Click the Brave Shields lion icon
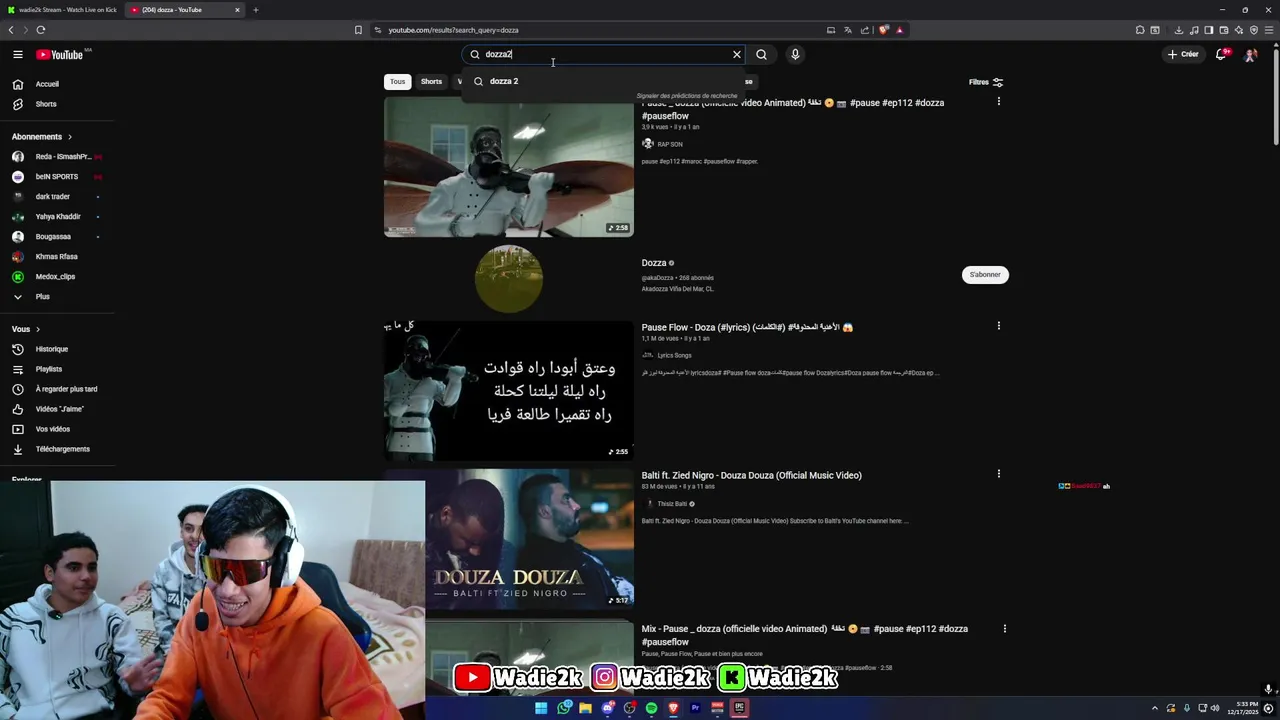This screenshot has height=720, width=1280. click(883, 30)
